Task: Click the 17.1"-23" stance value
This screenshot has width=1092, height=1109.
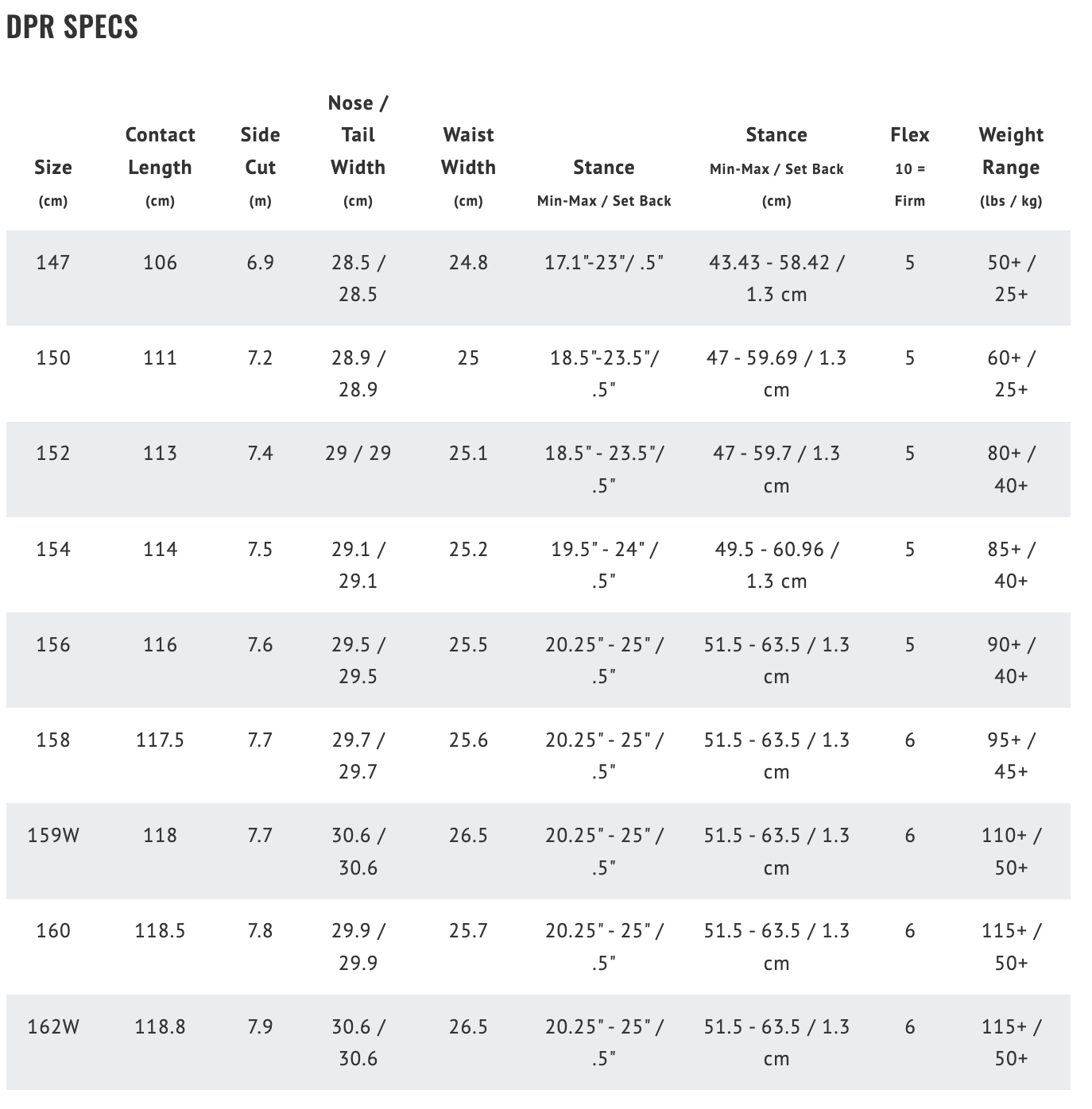Action: (603, 262)
